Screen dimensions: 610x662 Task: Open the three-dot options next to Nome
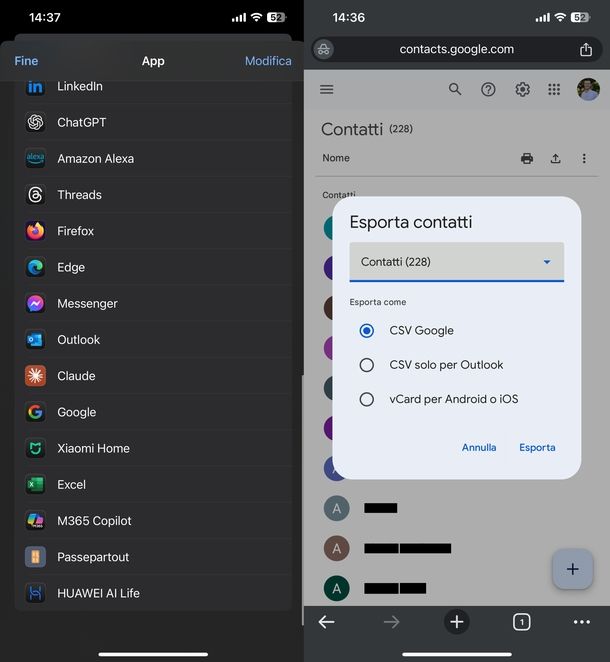pyautogui.click(x=584, y=159)
